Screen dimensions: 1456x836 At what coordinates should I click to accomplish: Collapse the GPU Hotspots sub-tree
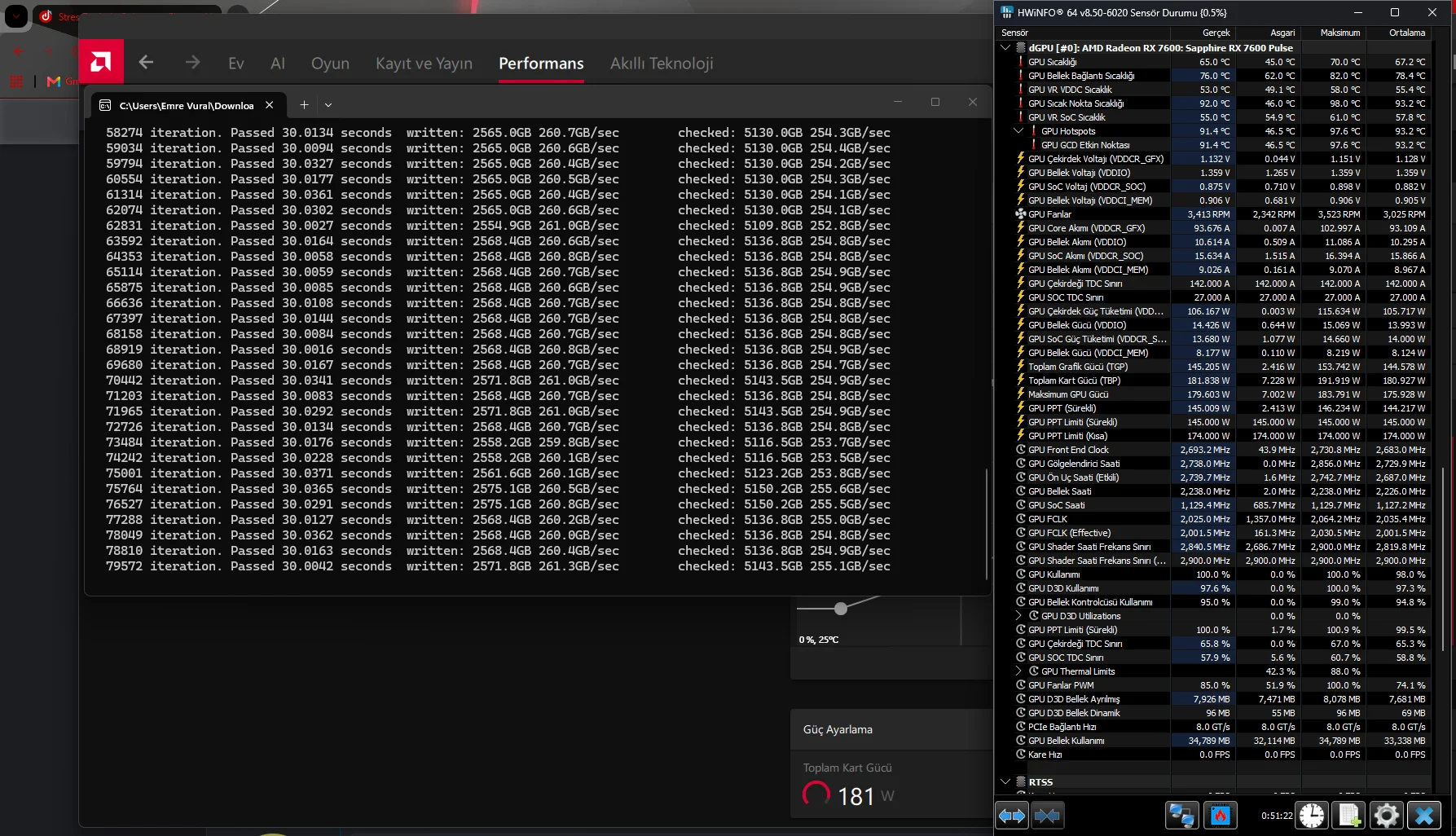(1018, 131)
